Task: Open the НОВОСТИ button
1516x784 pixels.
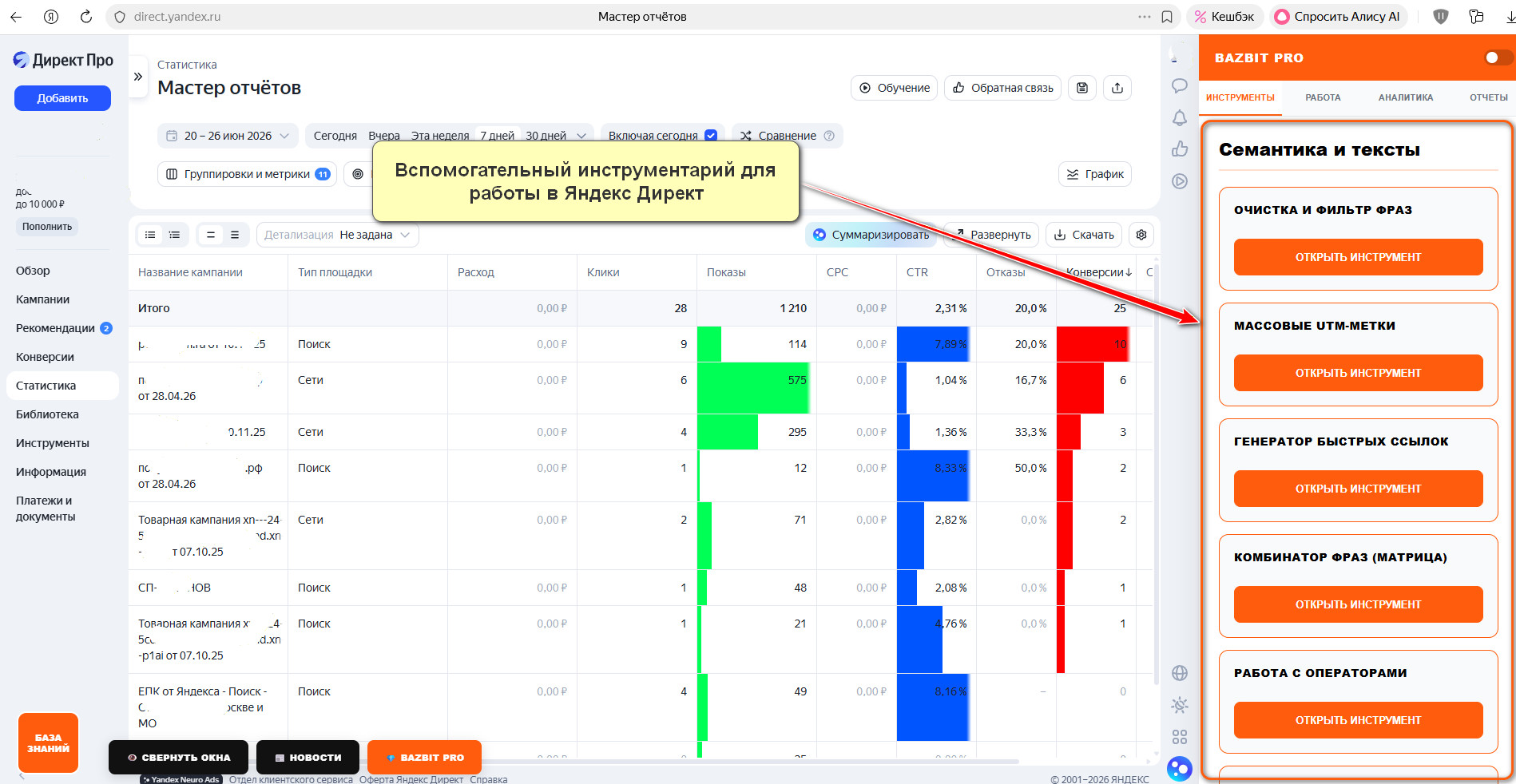Action: [x=308, y=758]
